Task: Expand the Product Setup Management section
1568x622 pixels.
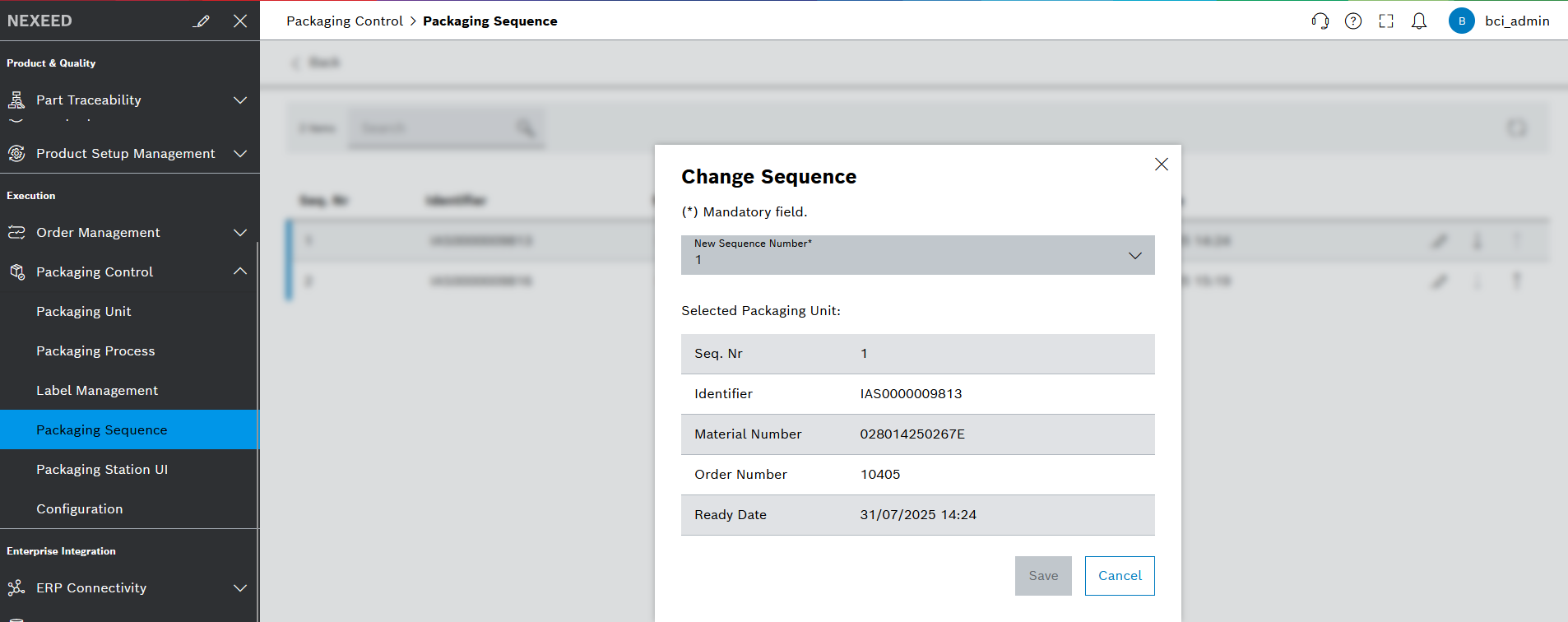Action: (240, 154)
